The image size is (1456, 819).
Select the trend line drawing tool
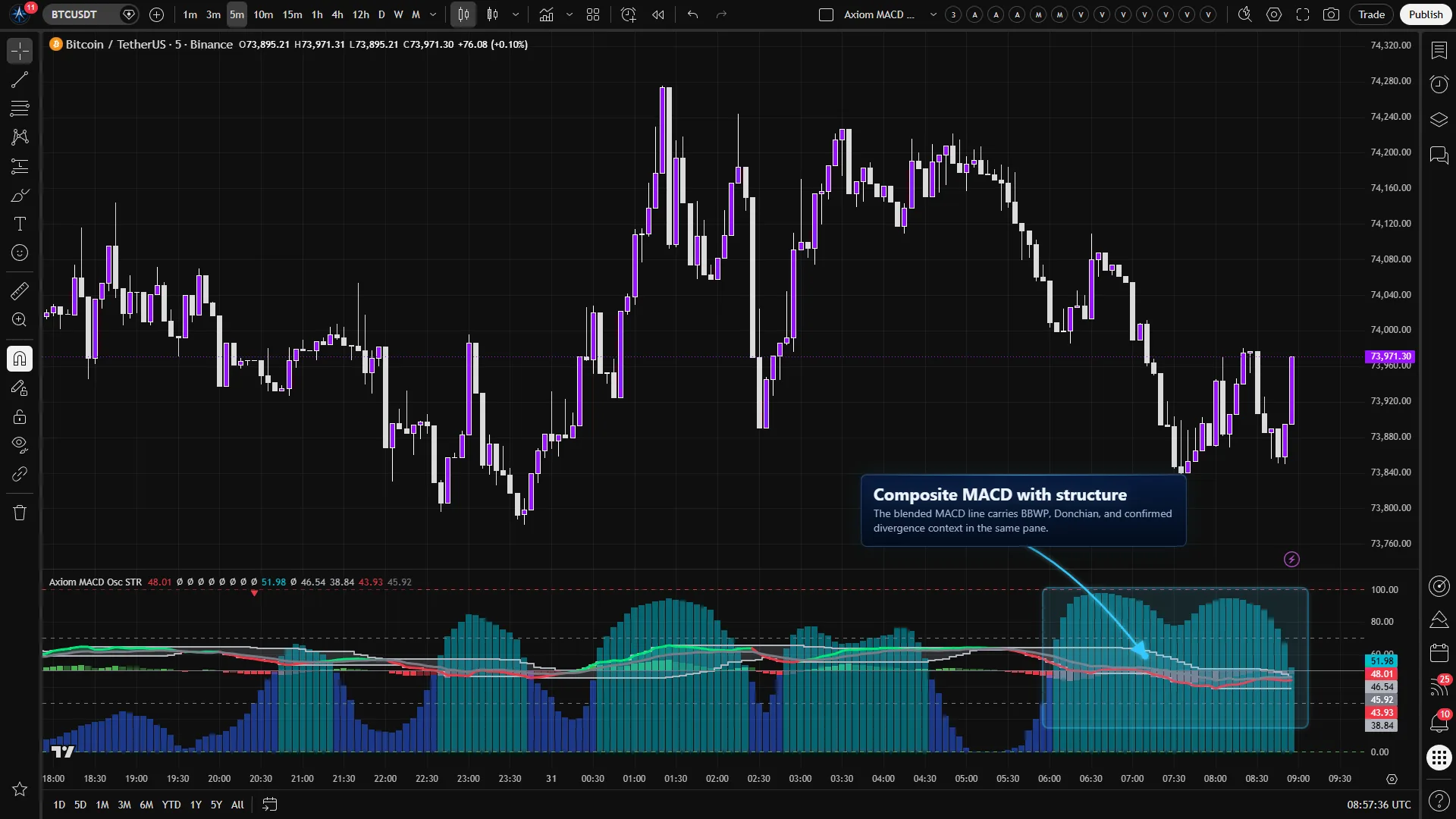pos(20,80)
